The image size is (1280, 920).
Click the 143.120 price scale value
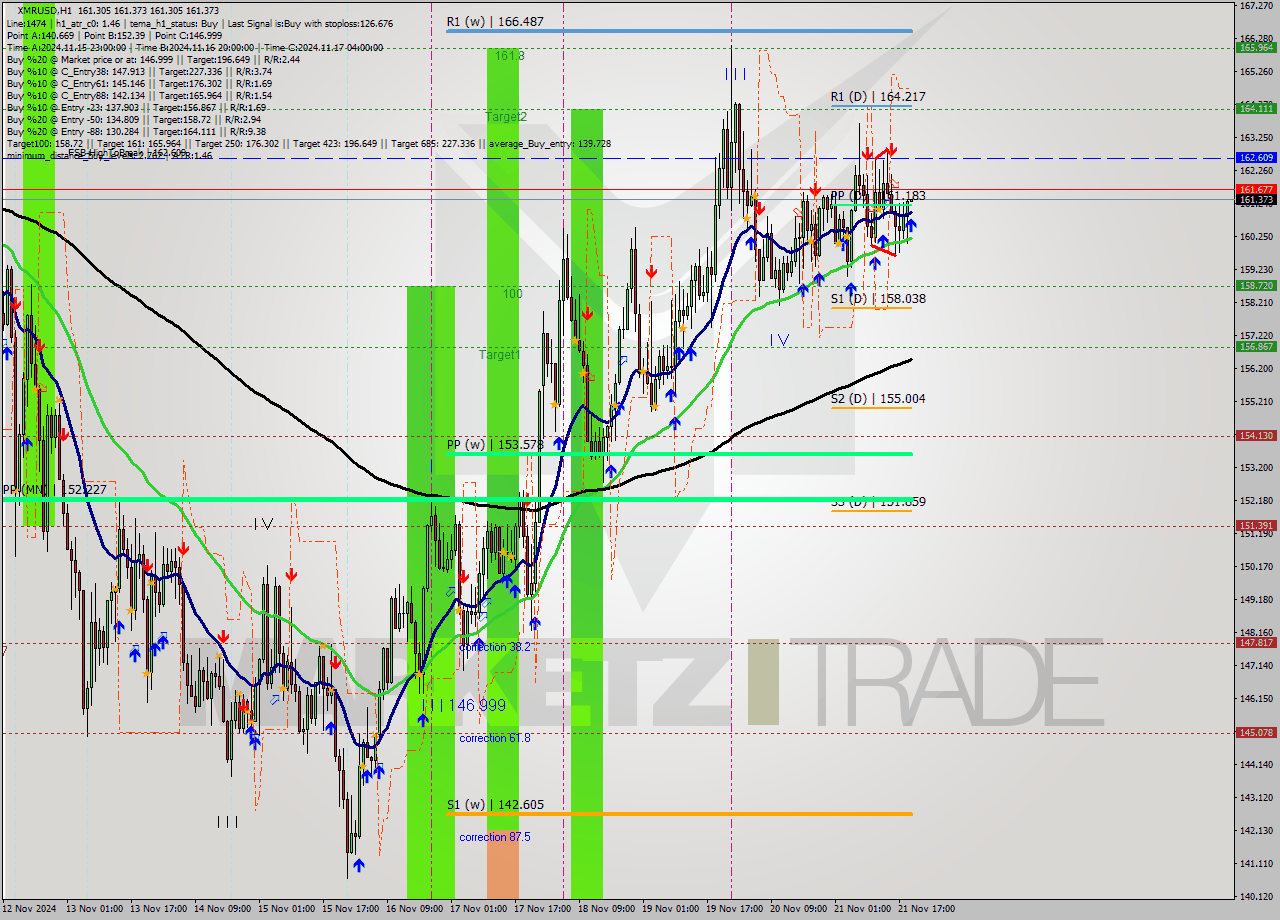[x=1256, y=798]
